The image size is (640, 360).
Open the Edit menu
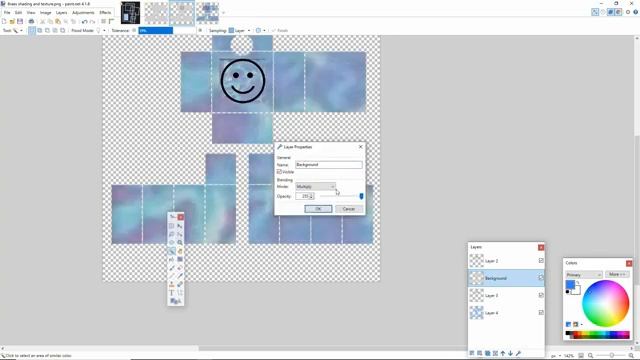18,13
